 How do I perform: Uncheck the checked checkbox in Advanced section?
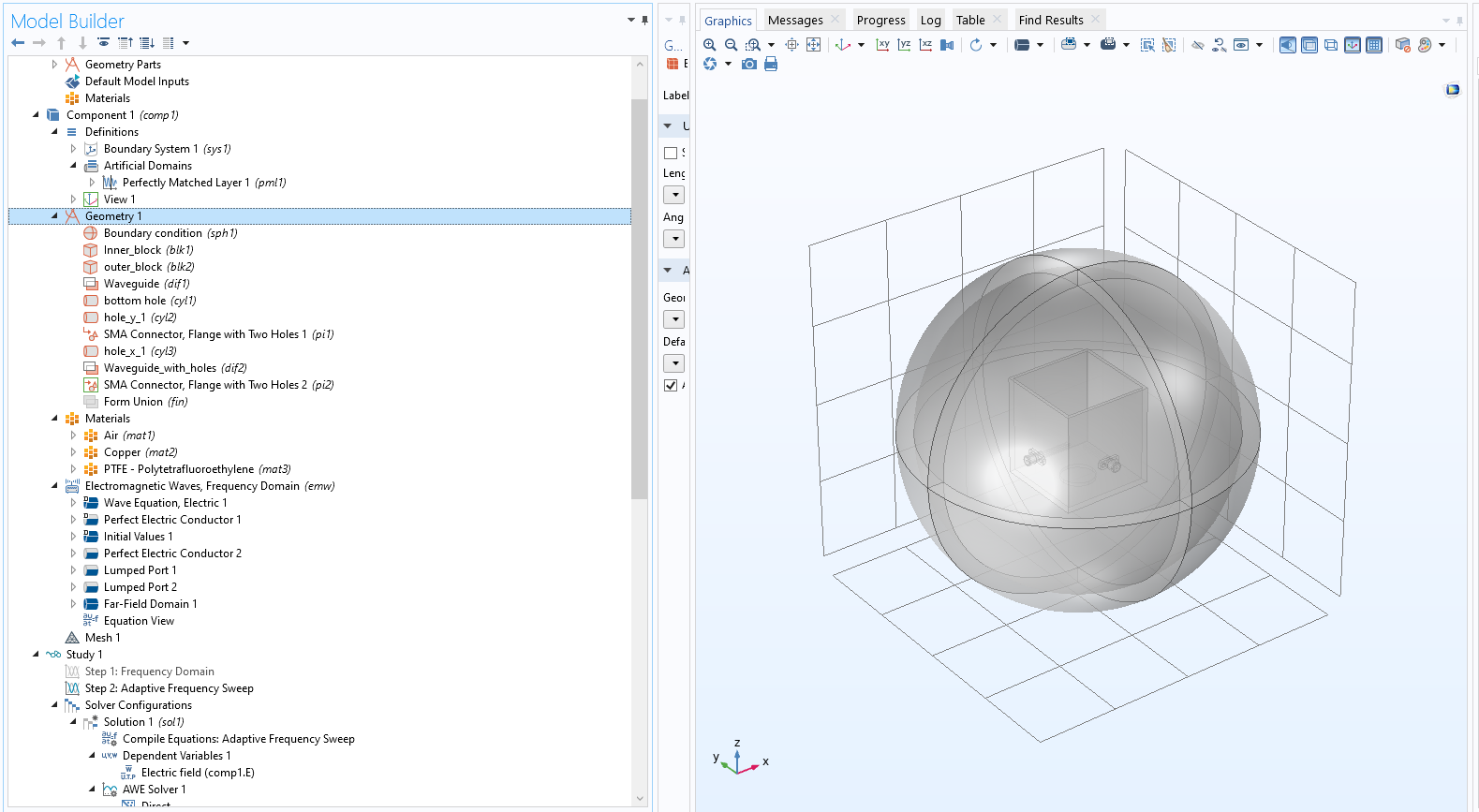[x=671, y=385]
